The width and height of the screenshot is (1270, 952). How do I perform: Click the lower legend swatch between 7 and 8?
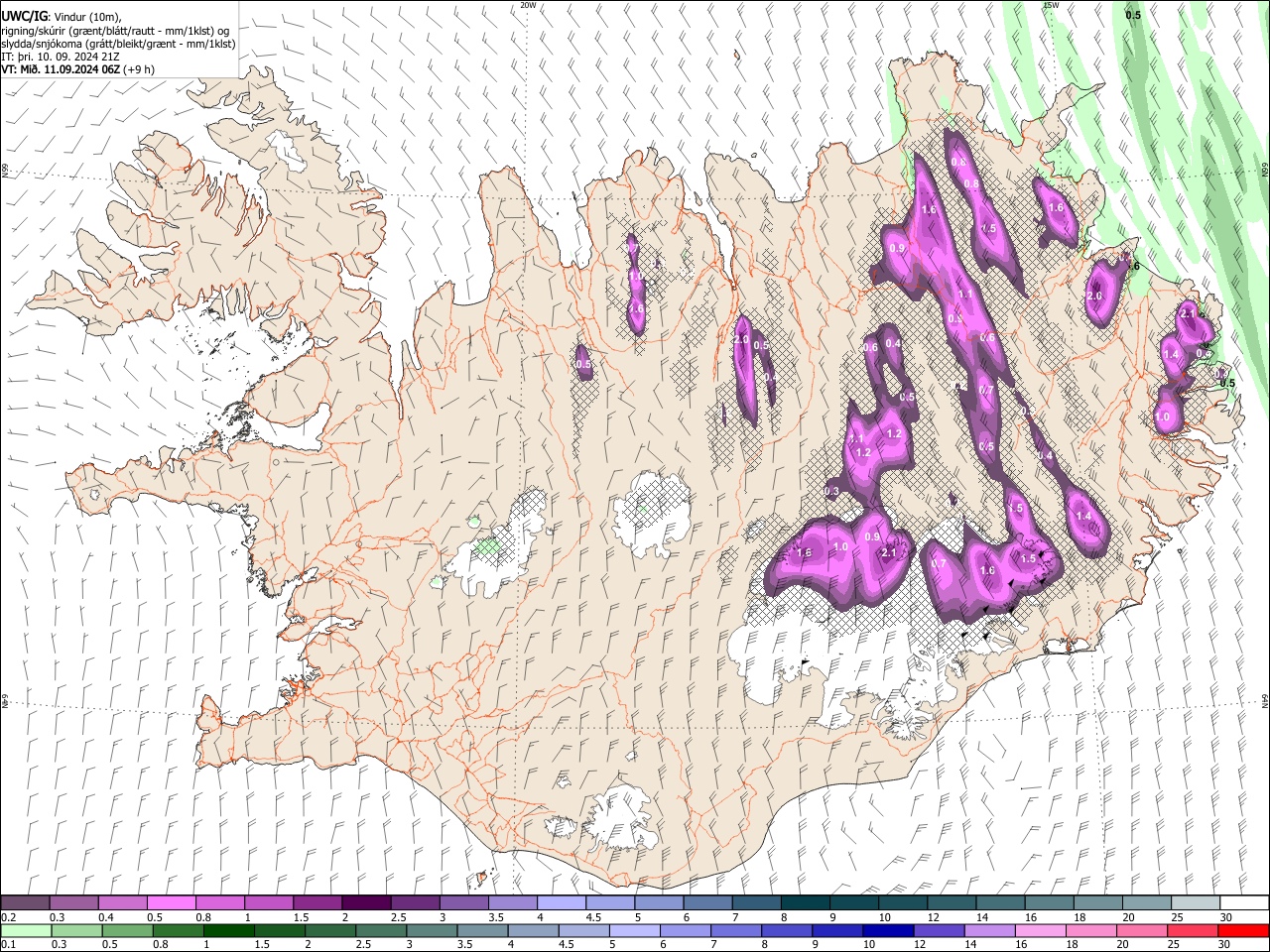(x=735, y=930)
